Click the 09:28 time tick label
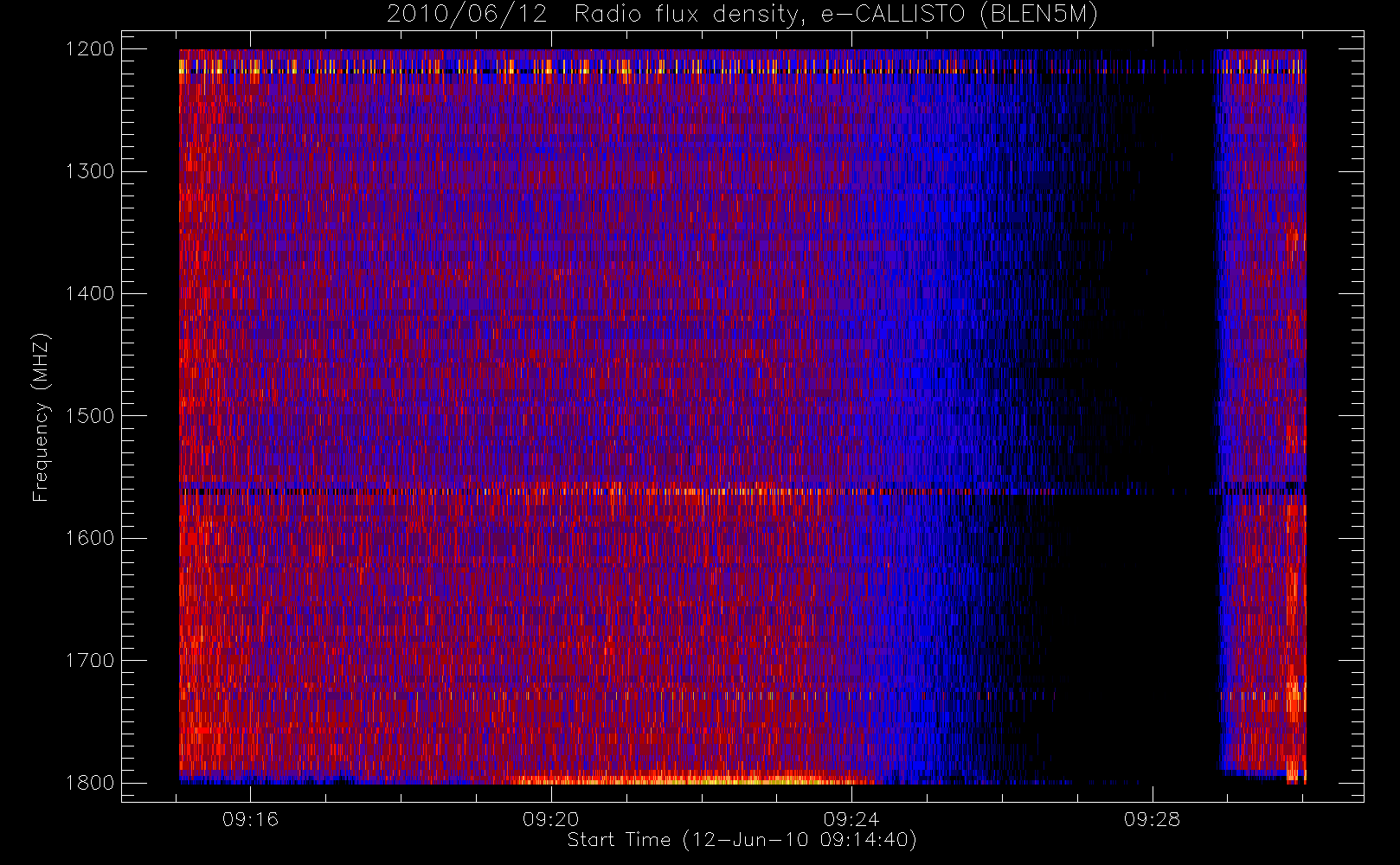The width and height of the screenshot is (1400, 865). (1153, 819)
